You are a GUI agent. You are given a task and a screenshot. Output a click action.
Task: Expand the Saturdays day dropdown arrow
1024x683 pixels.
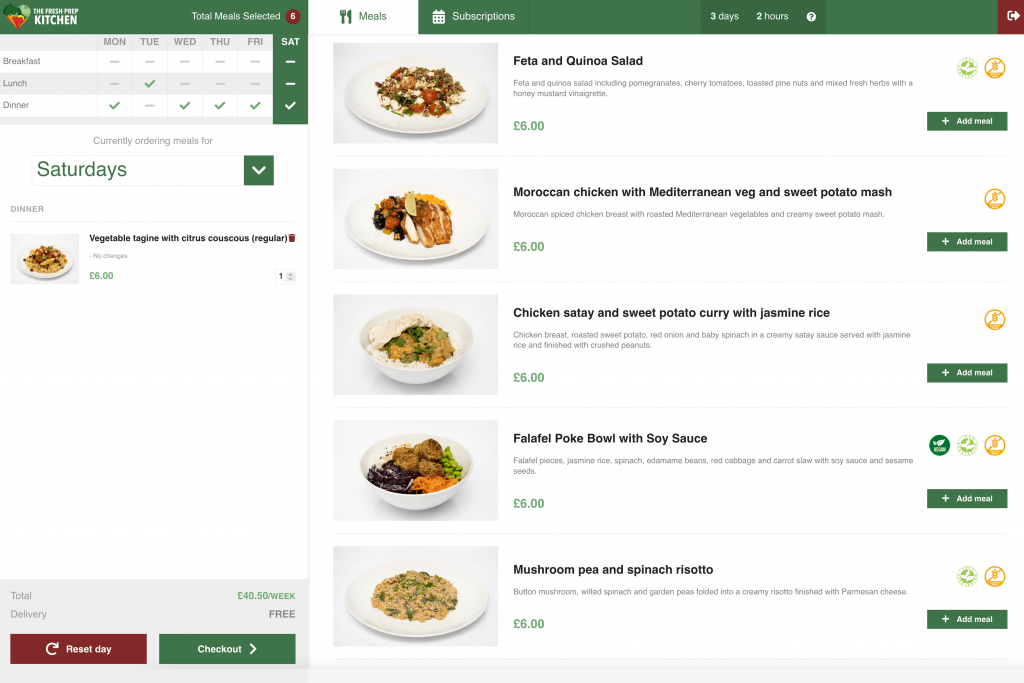(x=259, y=170)
